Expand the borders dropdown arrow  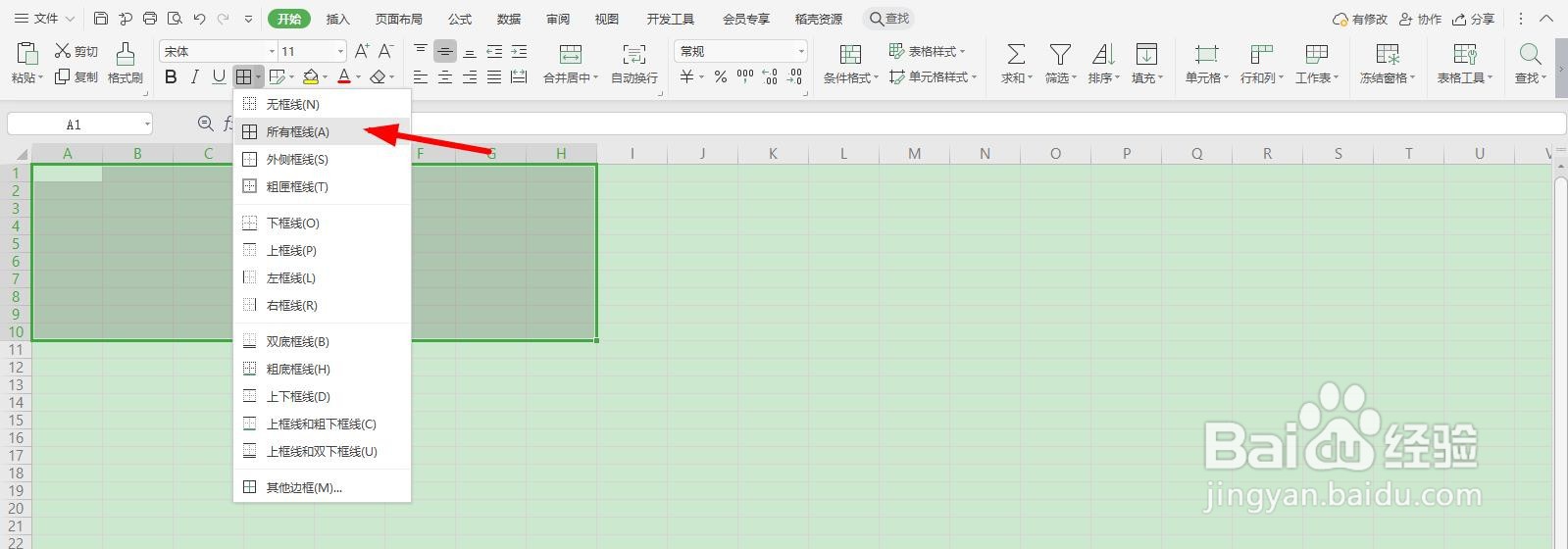(x=259, y=76)
